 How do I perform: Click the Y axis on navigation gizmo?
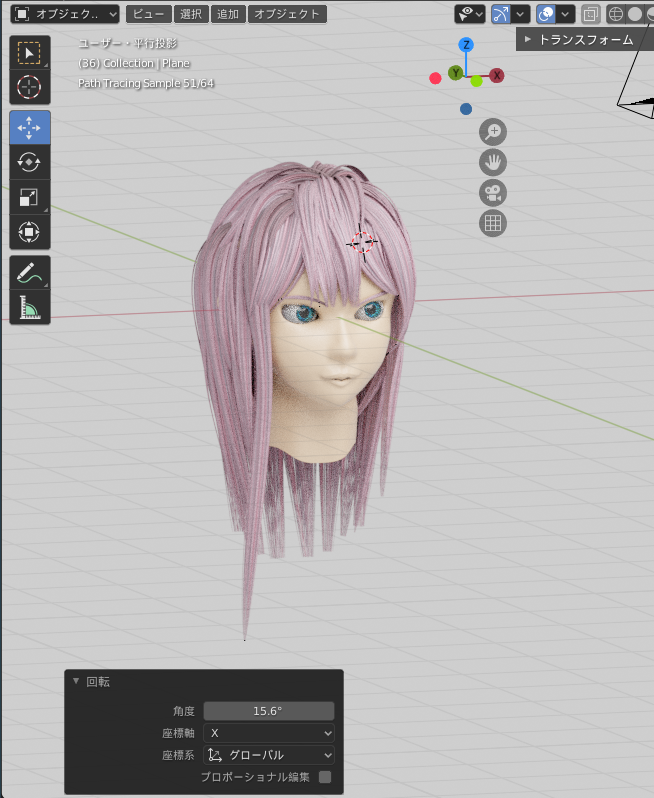click(x=456, y=73)
